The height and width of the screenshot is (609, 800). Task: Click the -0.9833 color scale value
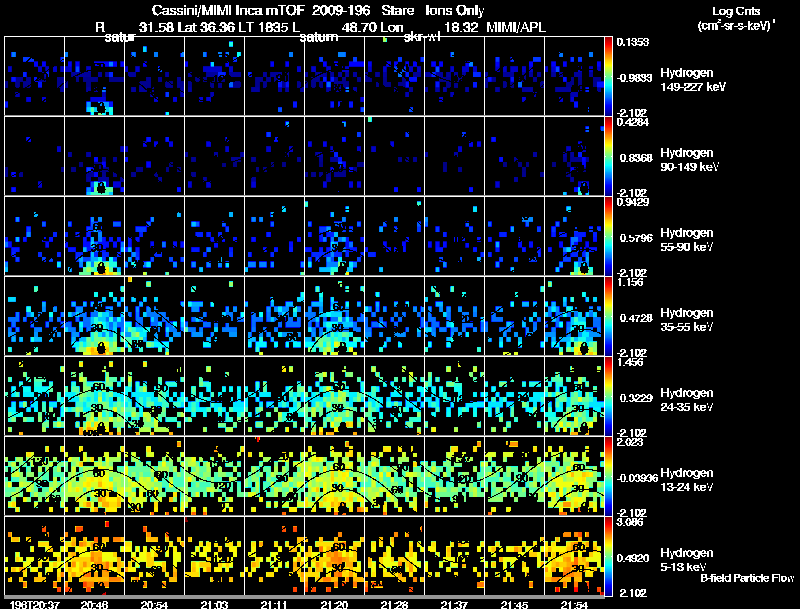[x=634, y=78]
